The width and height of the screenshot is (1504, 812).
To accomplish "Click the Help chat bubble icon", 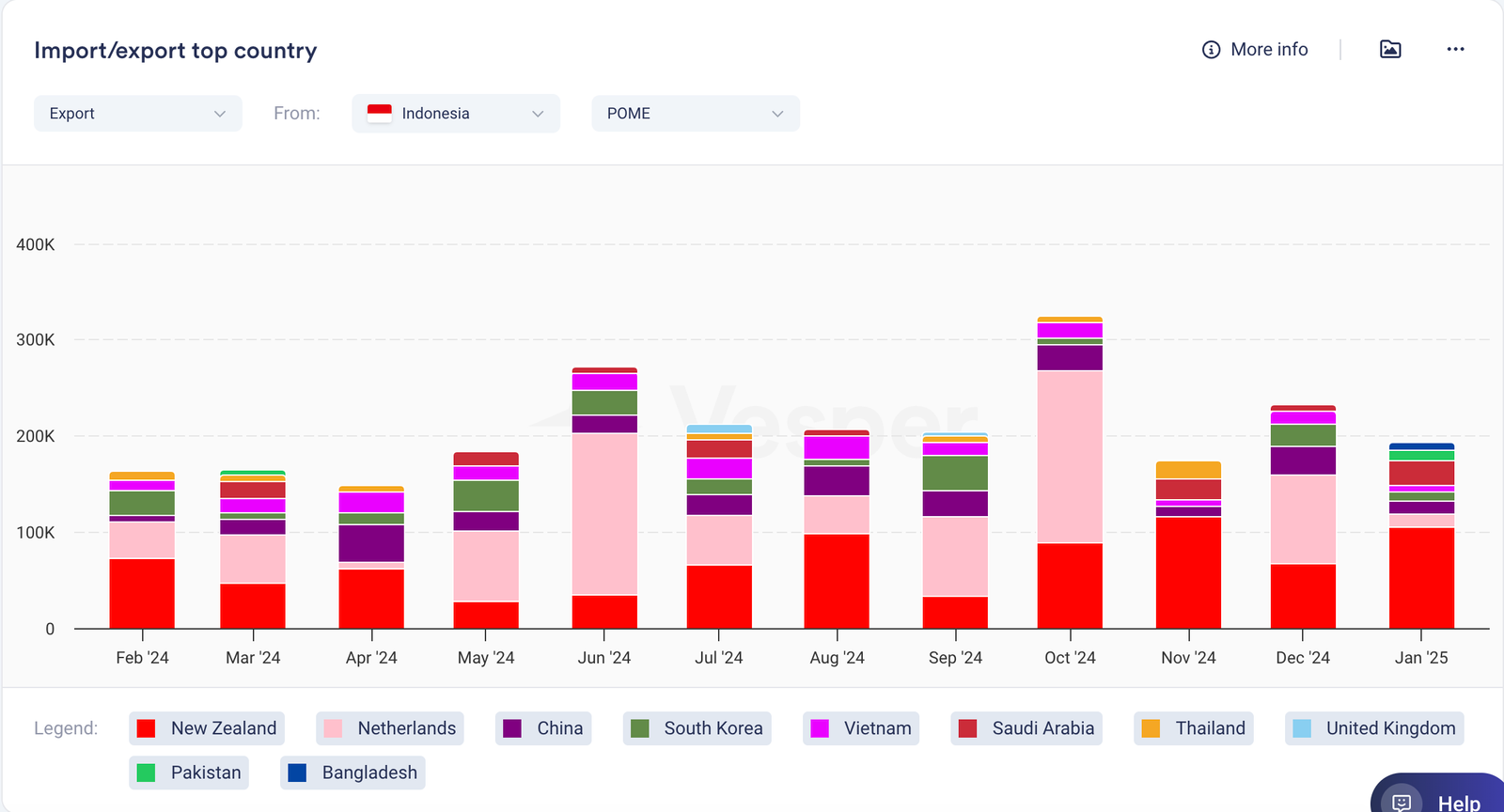I will point(1402,801).
